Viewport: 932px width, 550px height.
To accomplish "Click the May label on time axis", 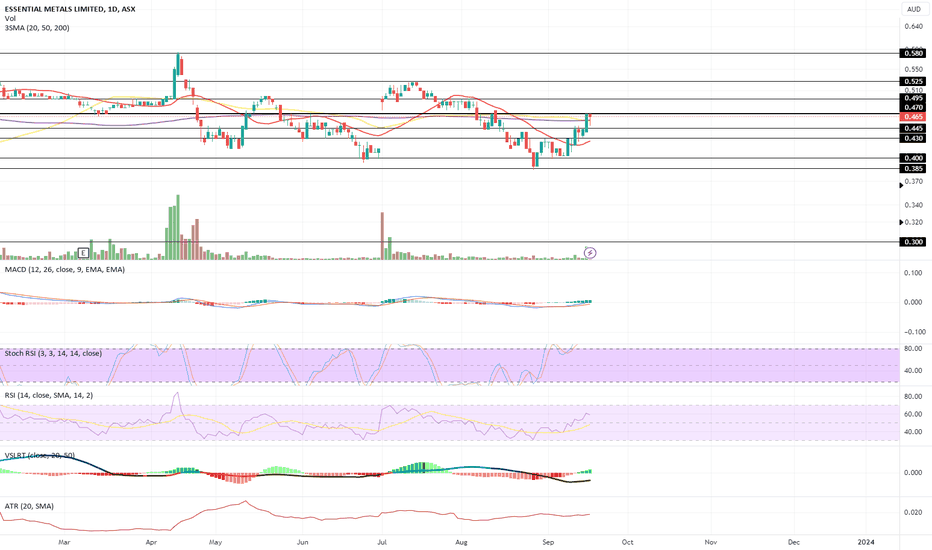I will pos(215,542).
